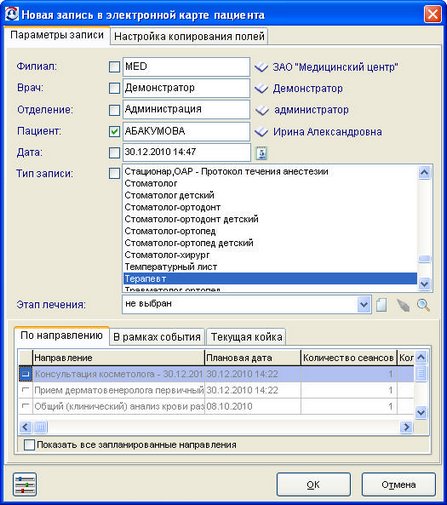The image size is (447, 505).
Task: Click the up arrow of the Тип записи list
Action: coord(424,172)
